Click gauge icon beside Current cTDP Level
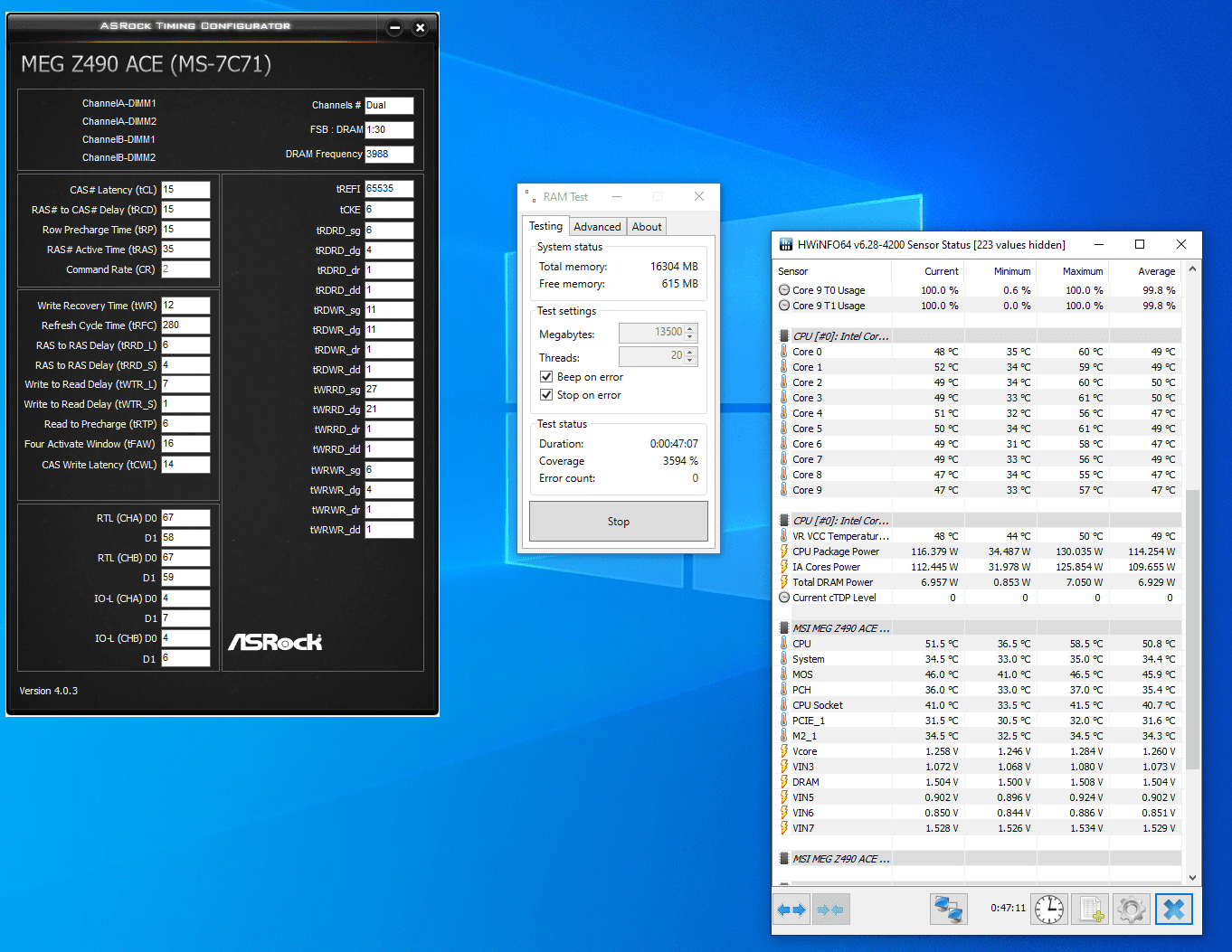 click(x=784, y=598)
